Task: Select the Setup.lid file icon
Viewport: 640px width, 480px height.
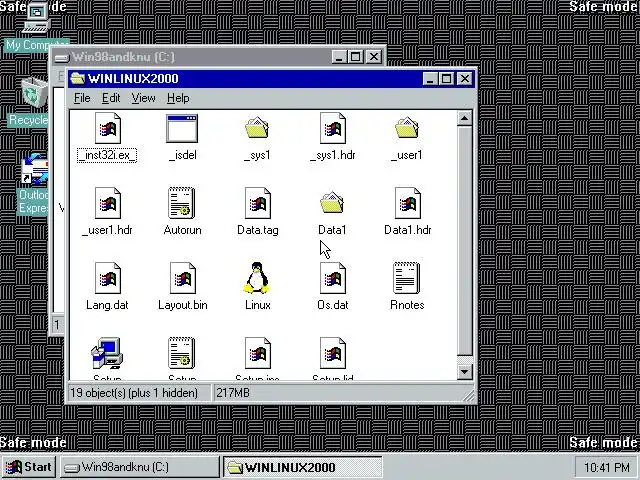Action: [333, 353]
